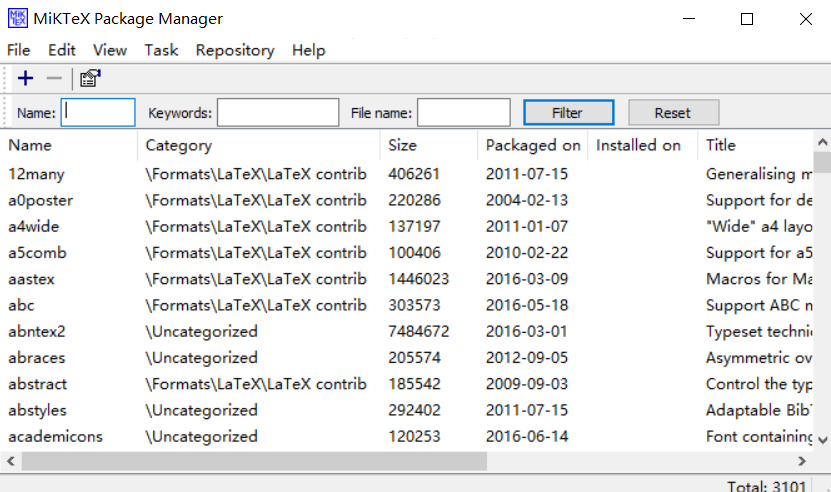Click the date 2004-02-13
The image size is (831, 492).
[x=527, y=200]
